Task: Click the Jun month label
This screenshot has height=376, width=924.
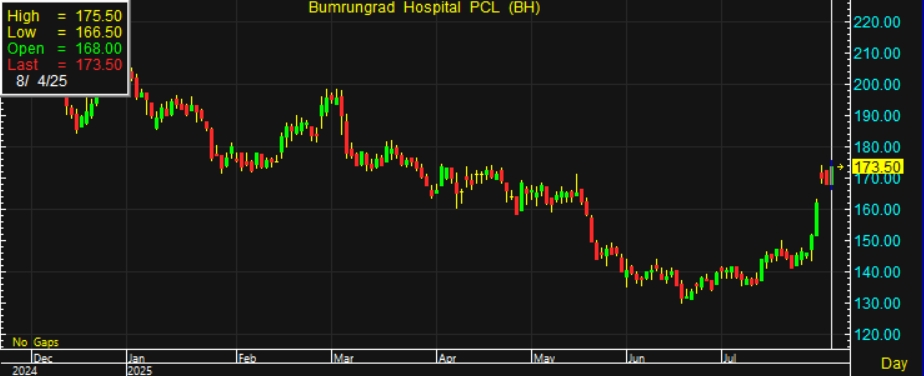Action: click(638, 358)
